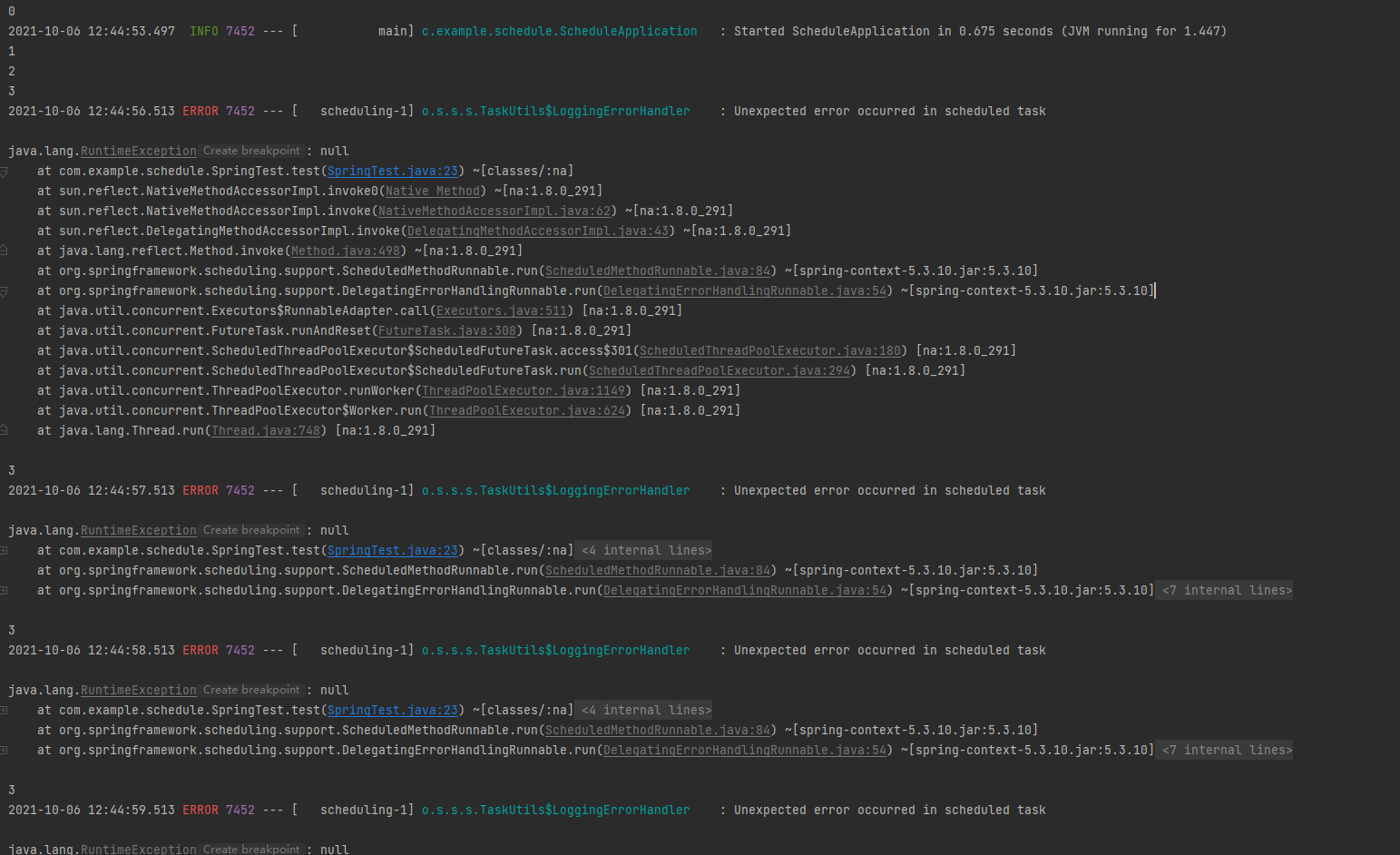Open DelegatingErrorHandlingRunnable.java:54 link in 12:44:58 trace
1400x855 pixels.
745,750
